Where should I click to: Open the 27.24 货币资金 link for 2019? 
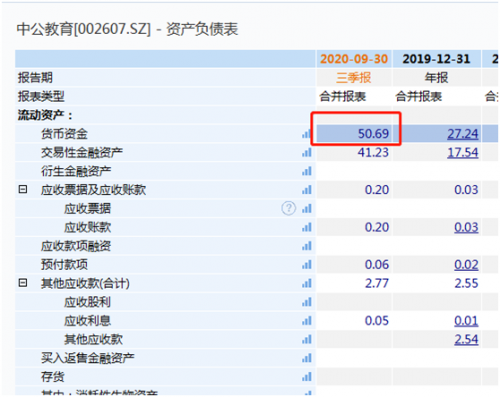point(463,134)
